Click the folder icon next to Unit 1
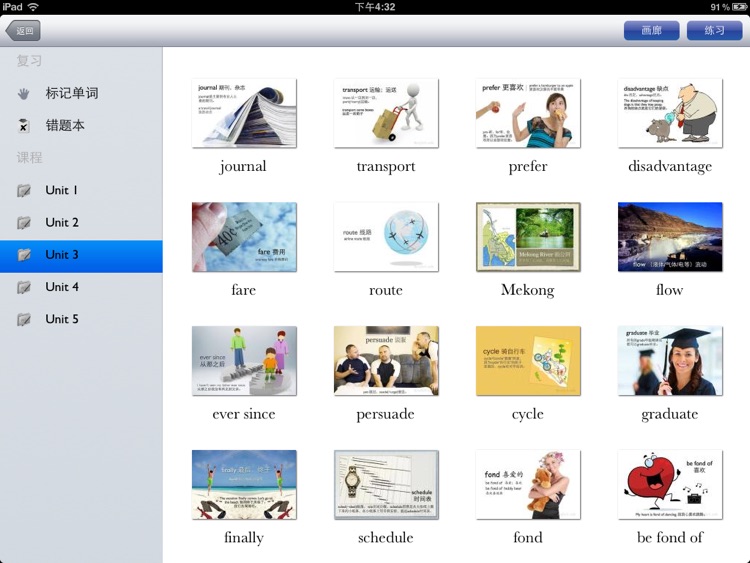The height and width of the screenshot is (563, 750). point(24,190)
